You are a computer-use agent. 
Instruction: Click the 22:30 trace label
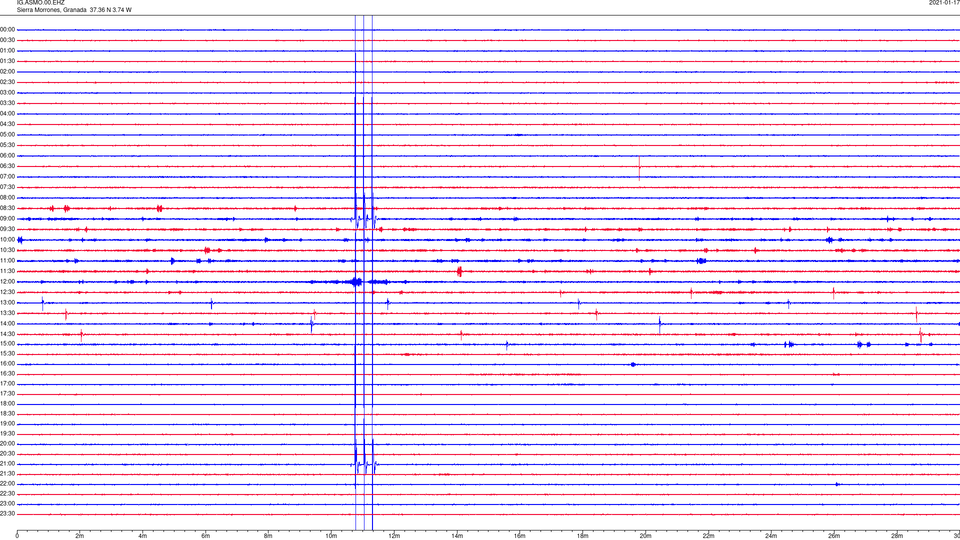pyautogui.click(x=7, y=493)
